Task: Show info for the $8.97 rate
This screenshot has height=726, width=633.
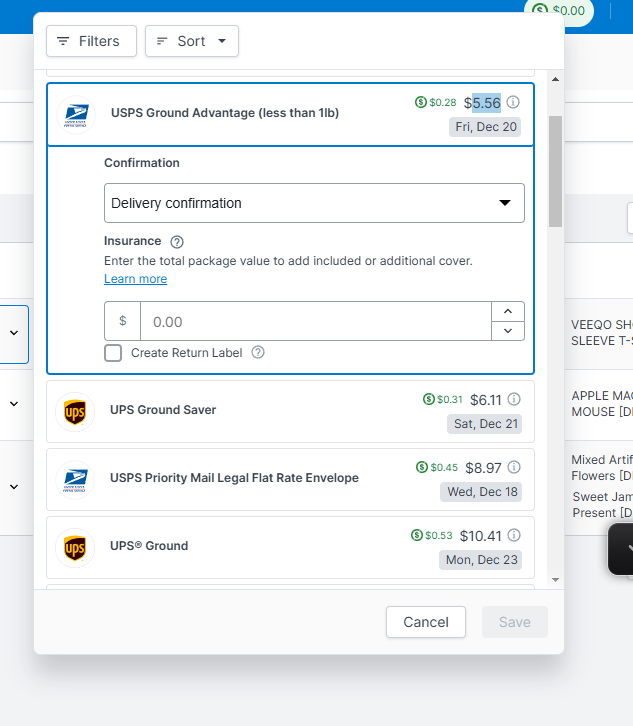Action: point(514,467)
